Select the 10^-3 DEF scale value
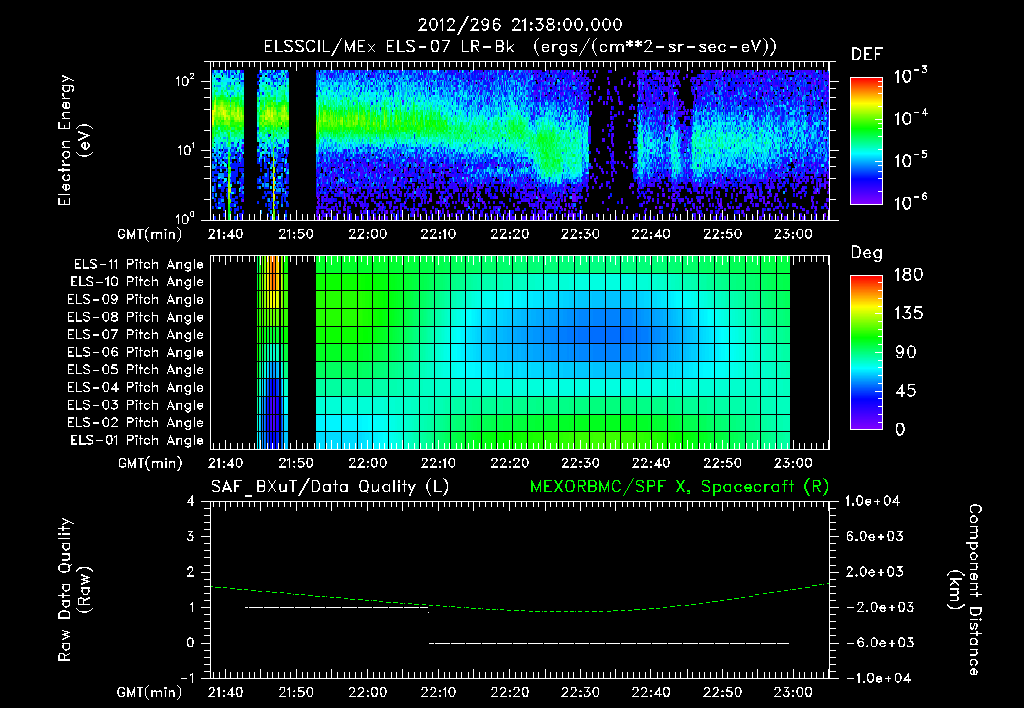 click(910, 76)
